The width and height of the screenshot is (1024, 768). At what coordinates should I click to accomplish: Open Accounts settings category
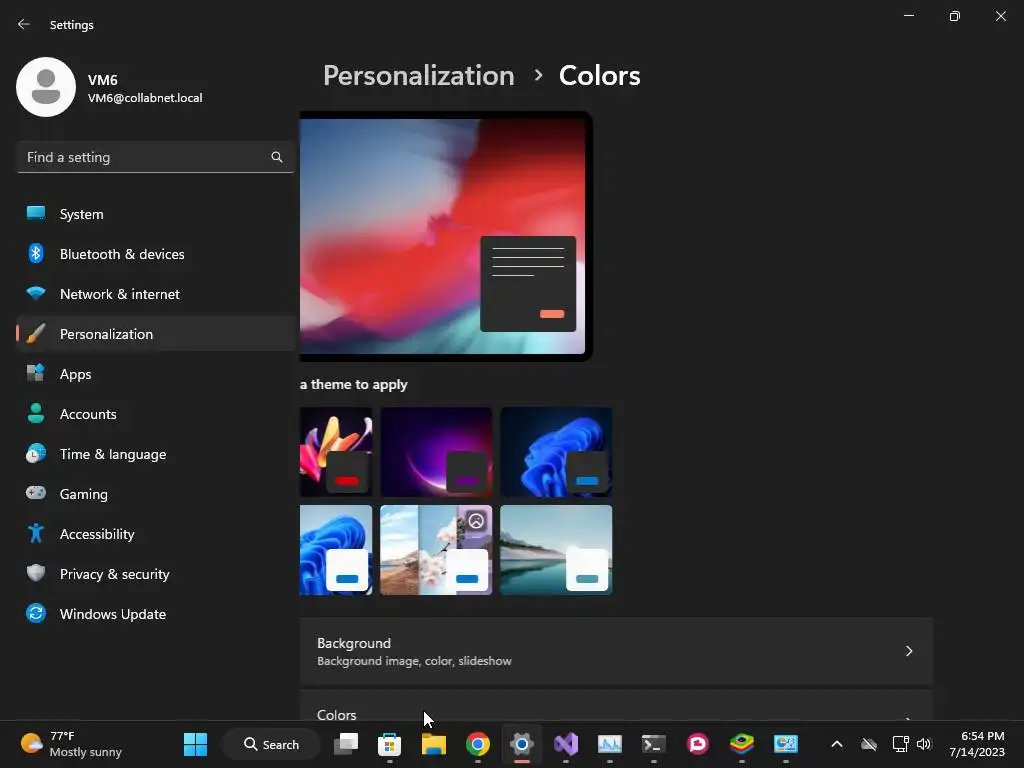pyautogui.click(x=155, y=414)
